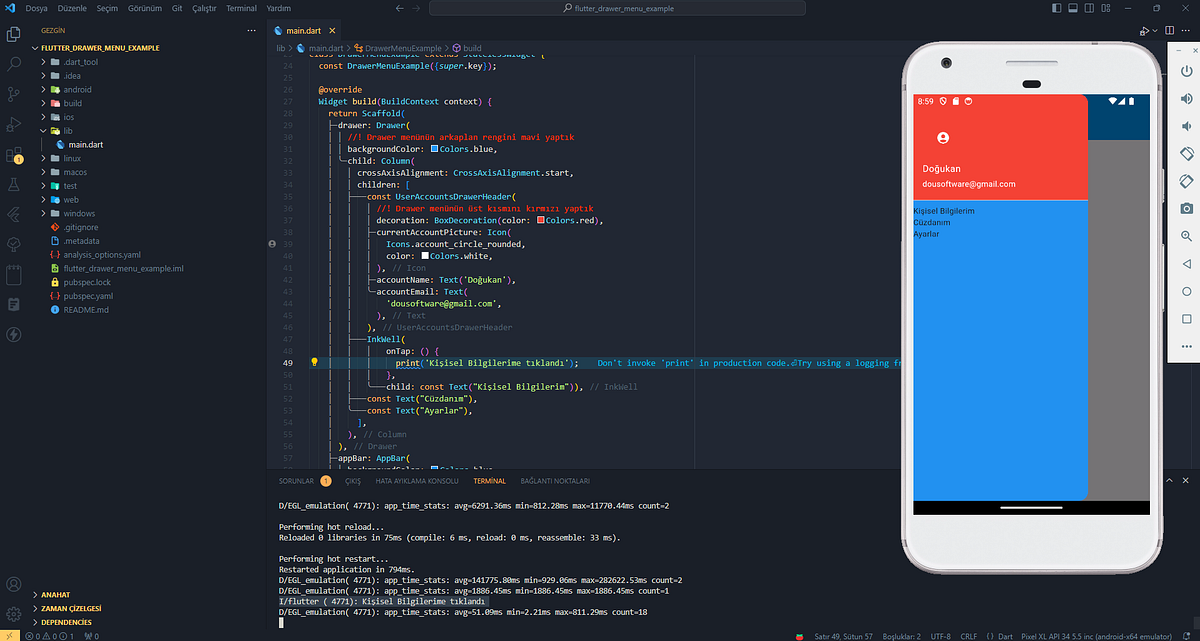
Task: Open the Search view in activity bar
Action: pyautogui.click(x=14, y=64)
